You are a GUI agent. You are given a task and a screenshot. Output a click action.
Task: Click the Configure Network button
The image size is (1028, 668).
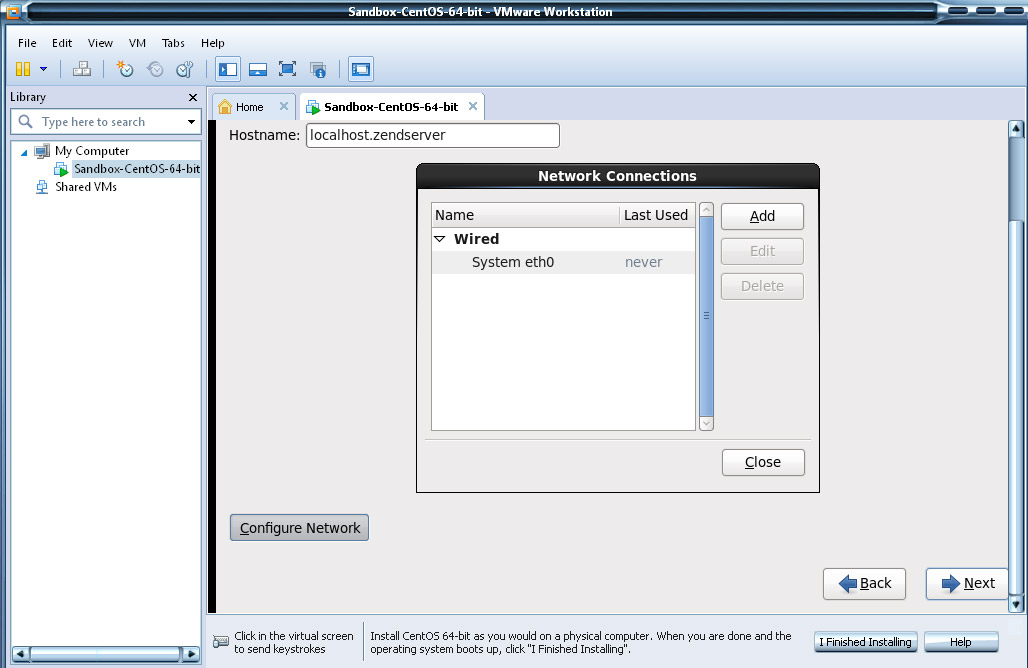[x=300, y=528]
